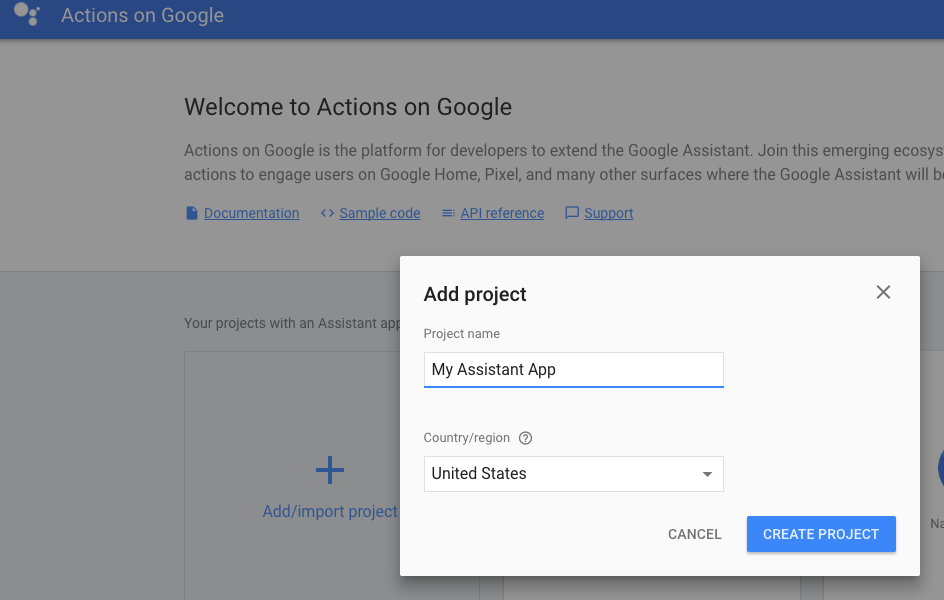This screenshot has width=944, height=600.
Task: Click the list icon beside API reference
Action: pos(447,212)
